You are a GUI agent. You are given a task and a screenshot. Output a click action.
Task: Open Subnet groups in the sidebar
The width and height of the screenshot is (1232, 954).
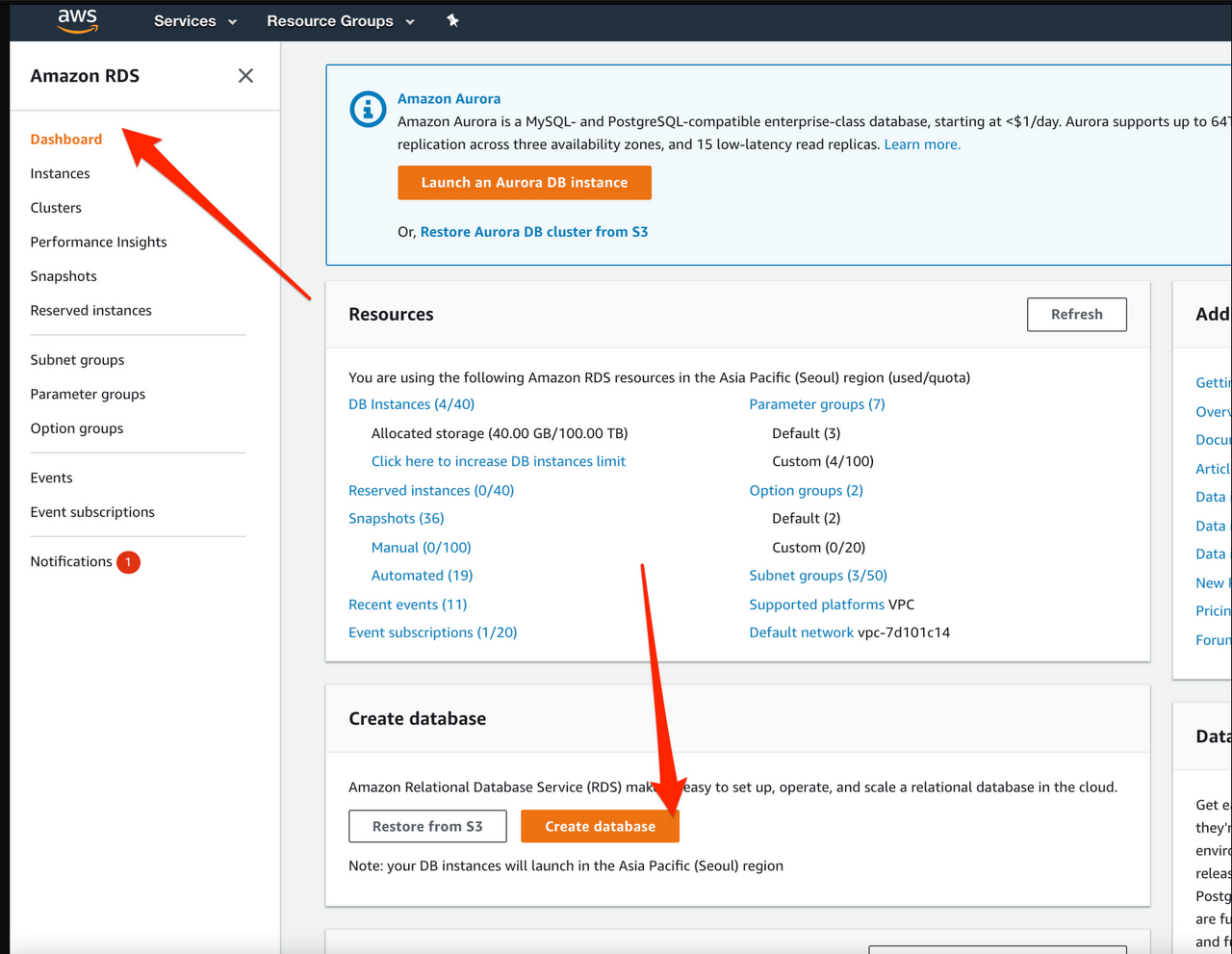(x=77, y=360)
